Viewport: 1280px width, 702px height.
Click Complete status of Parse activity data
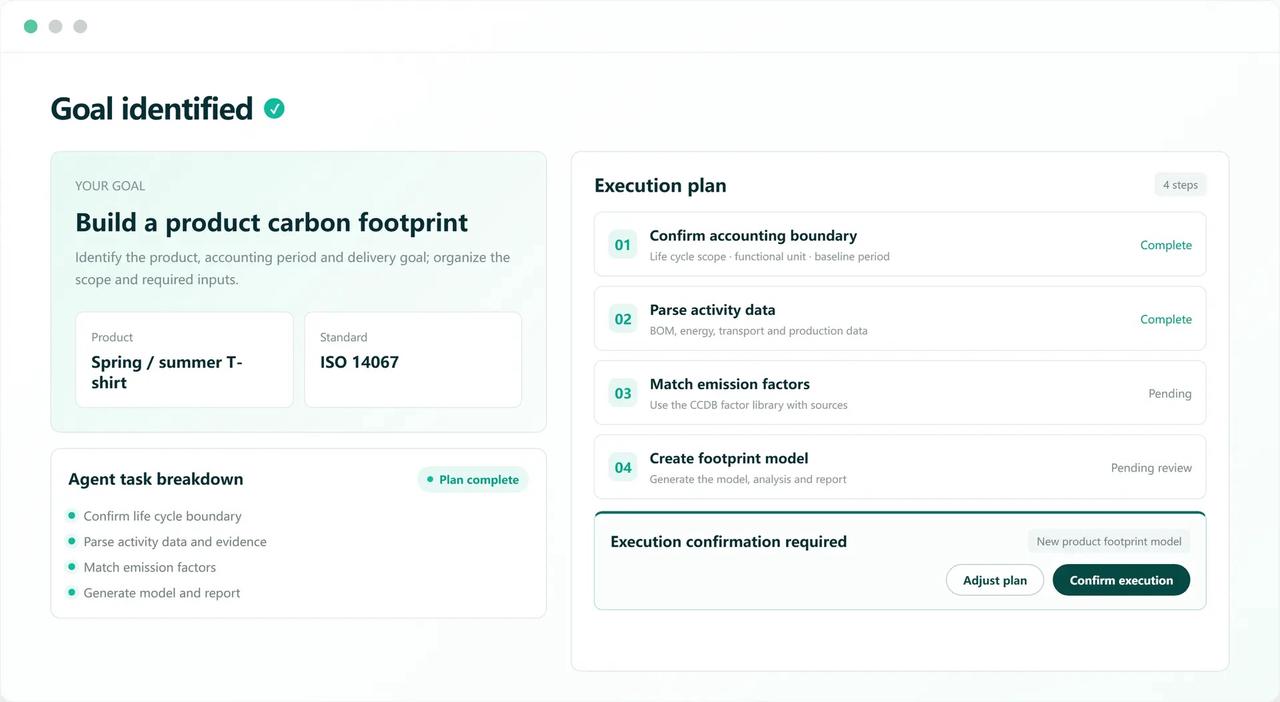pyautogui.click(x=1166, y=319)
